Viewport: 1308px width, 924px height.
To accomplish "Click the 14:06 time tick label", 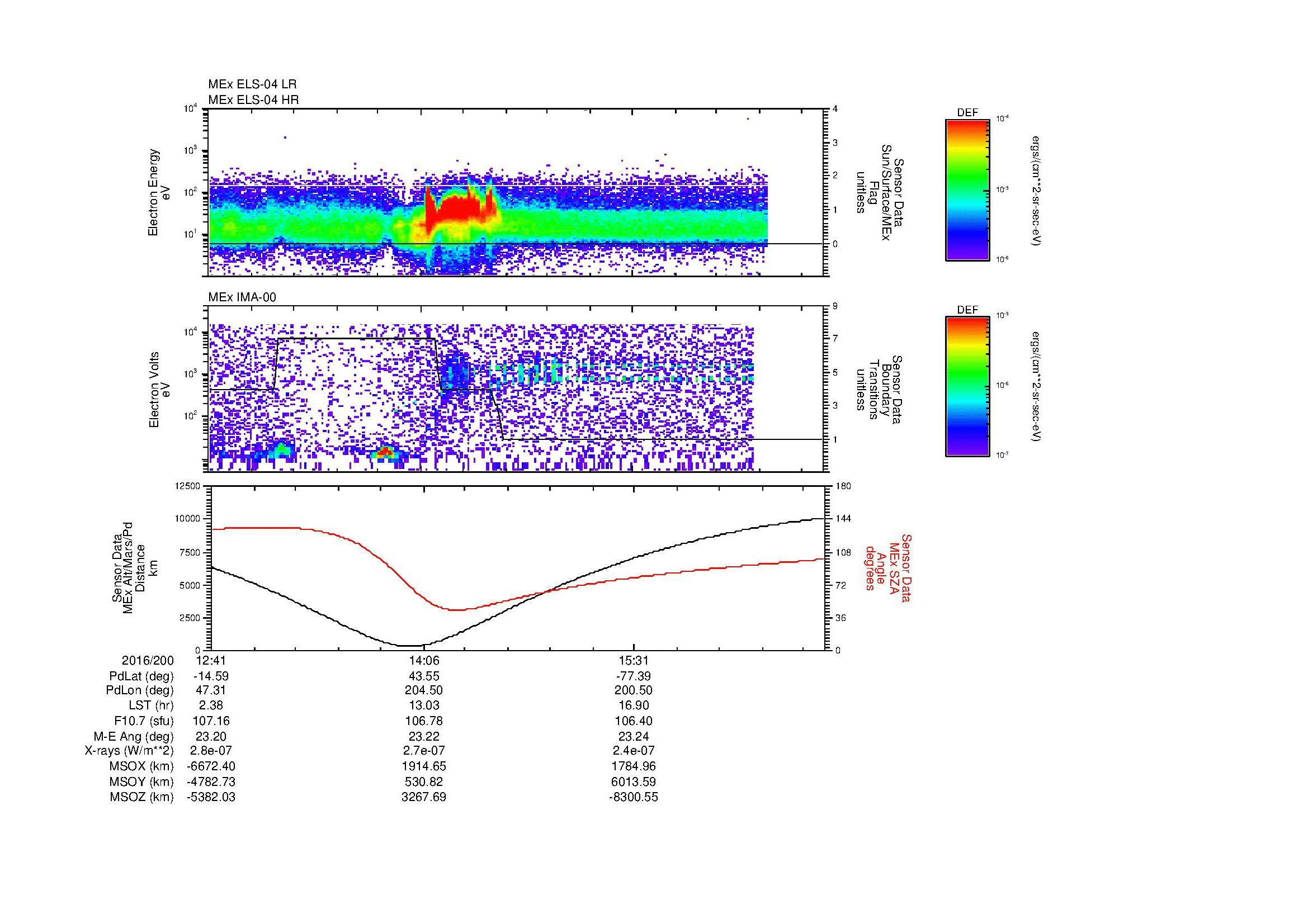I will (424, 661).
